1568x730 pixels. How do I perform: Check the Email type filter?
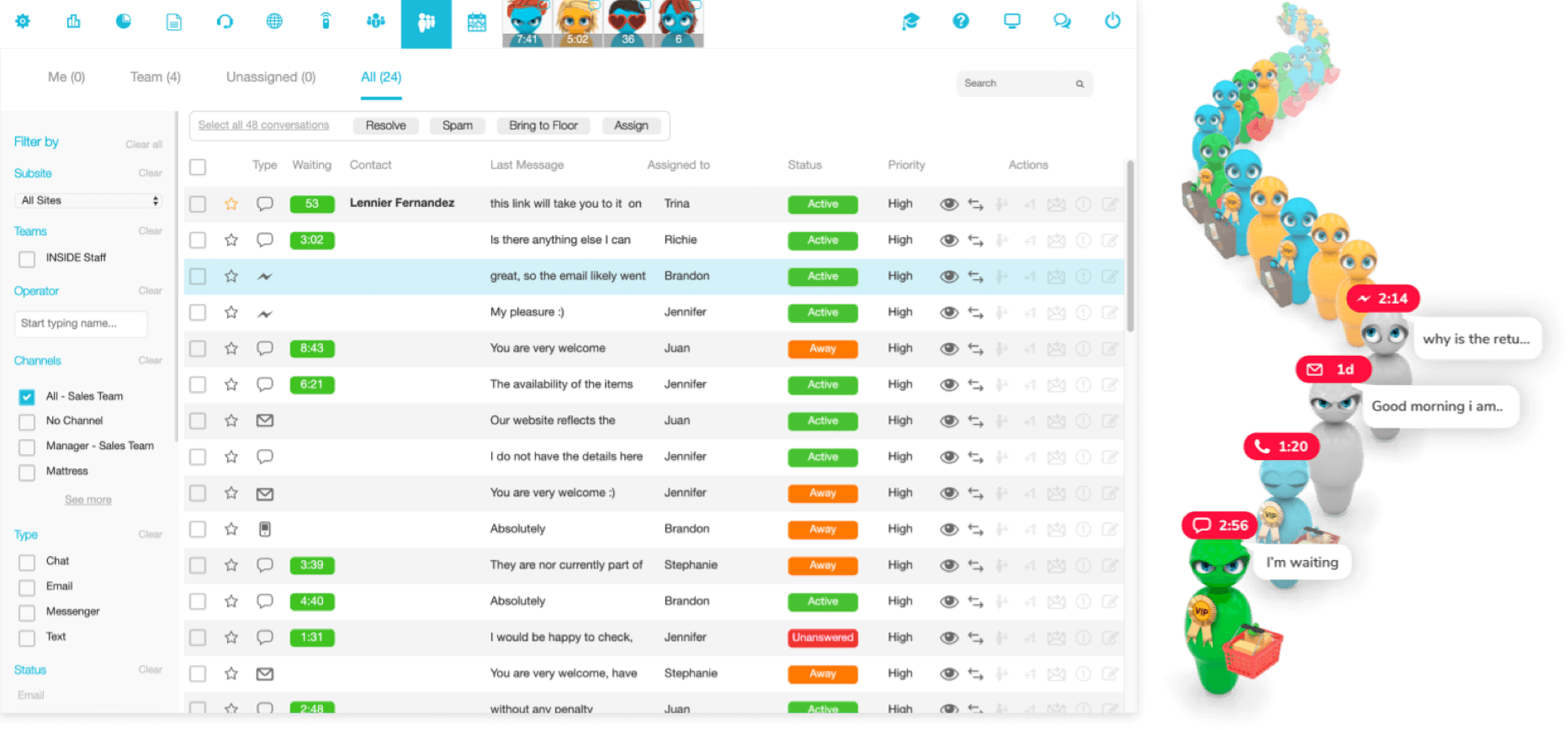[27, 588]
